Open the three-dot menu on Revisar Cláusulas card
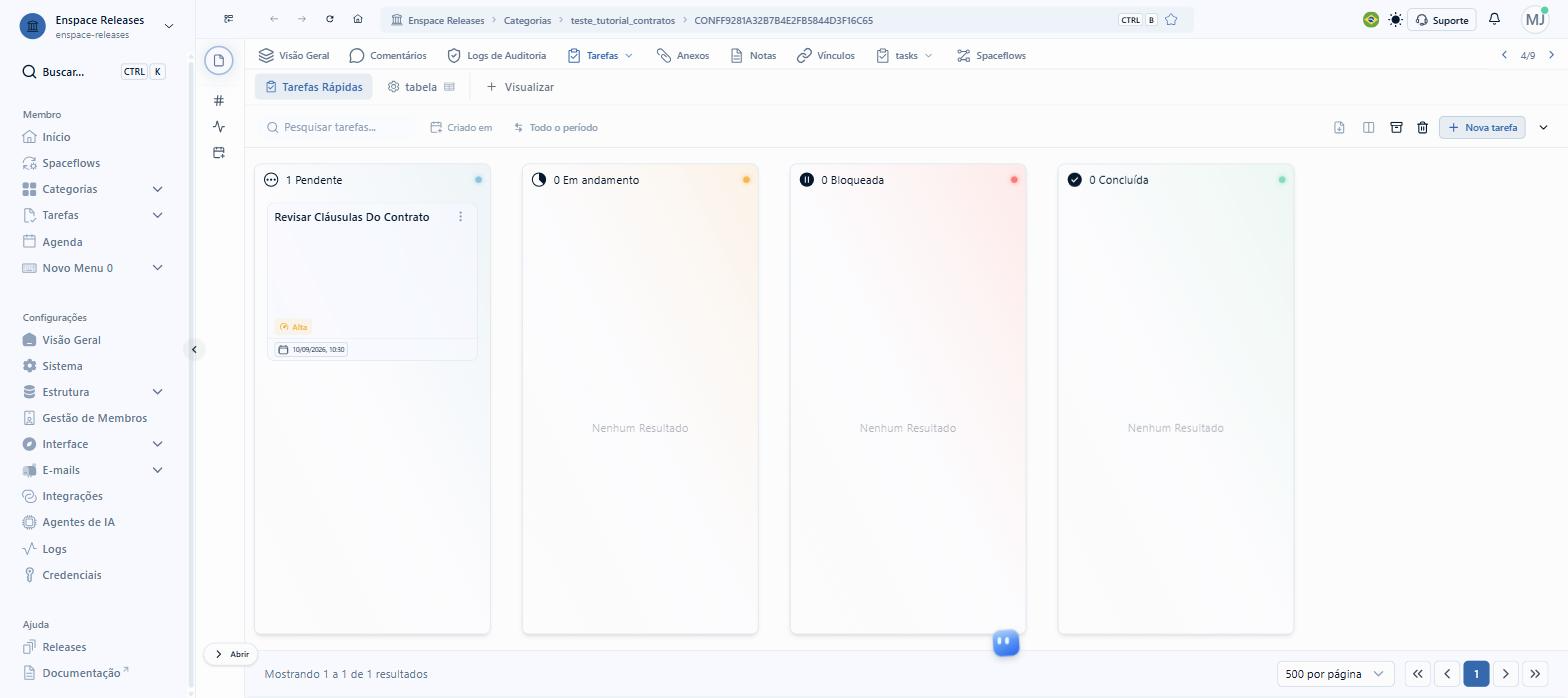Image resolution: width=1568 pixels, height=698 pixels. pos(460,217)
